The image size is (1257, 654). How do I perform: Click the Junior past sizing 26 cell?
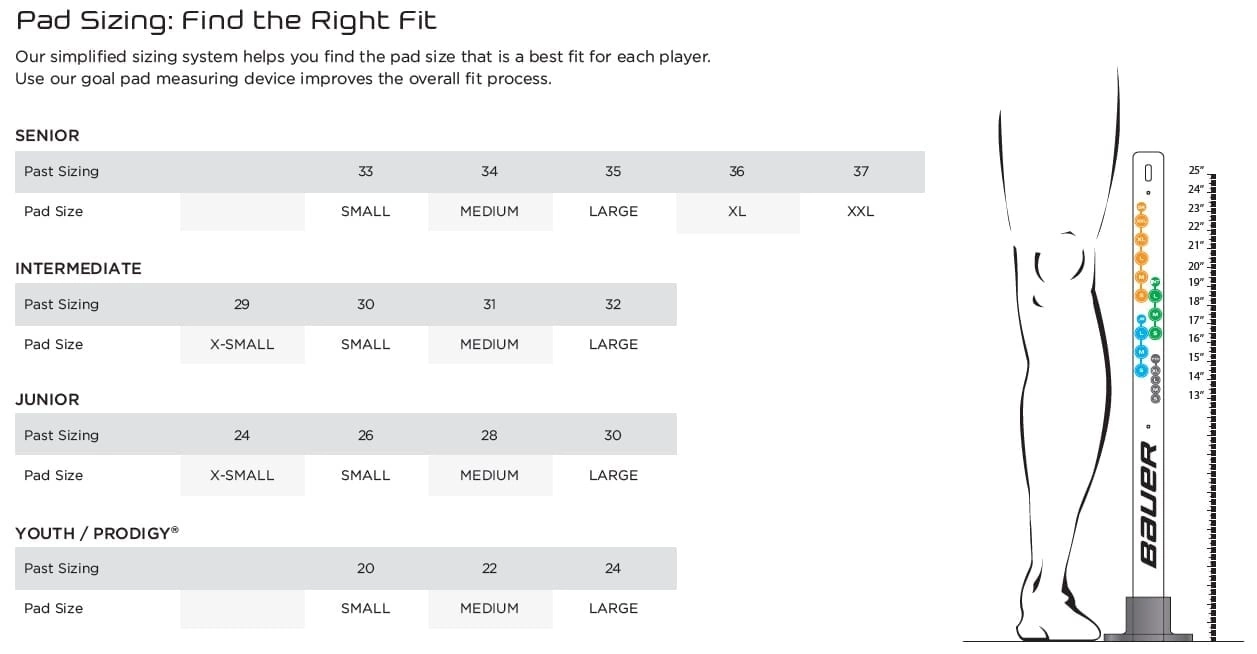366,435
